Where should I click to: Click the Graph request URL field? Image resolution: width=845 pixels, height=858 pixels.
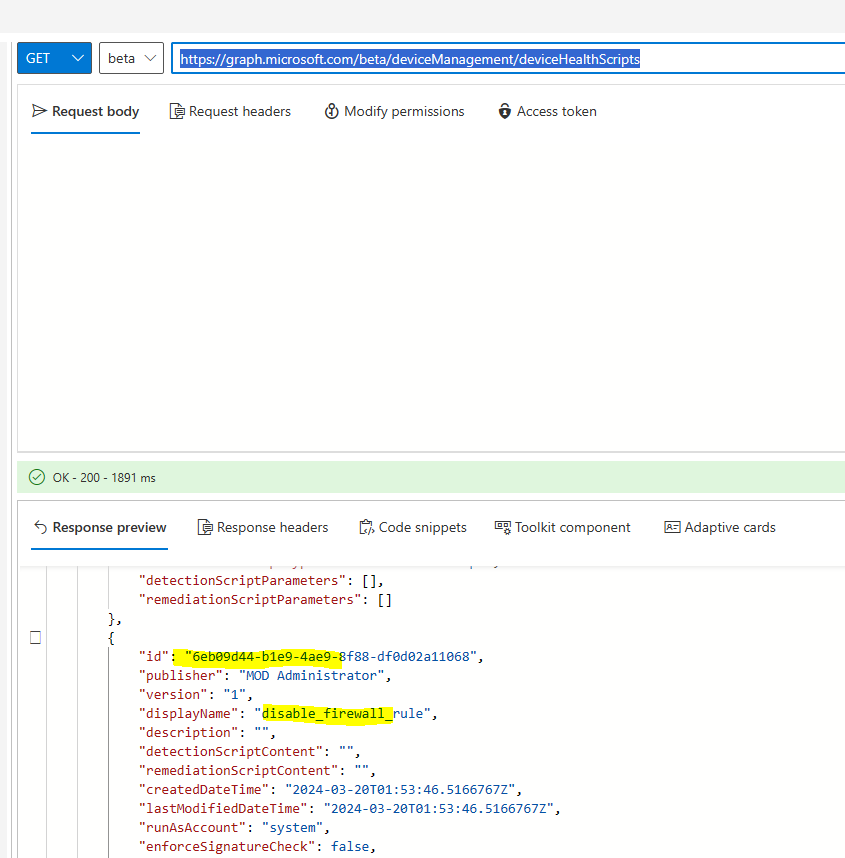(508, 58)
